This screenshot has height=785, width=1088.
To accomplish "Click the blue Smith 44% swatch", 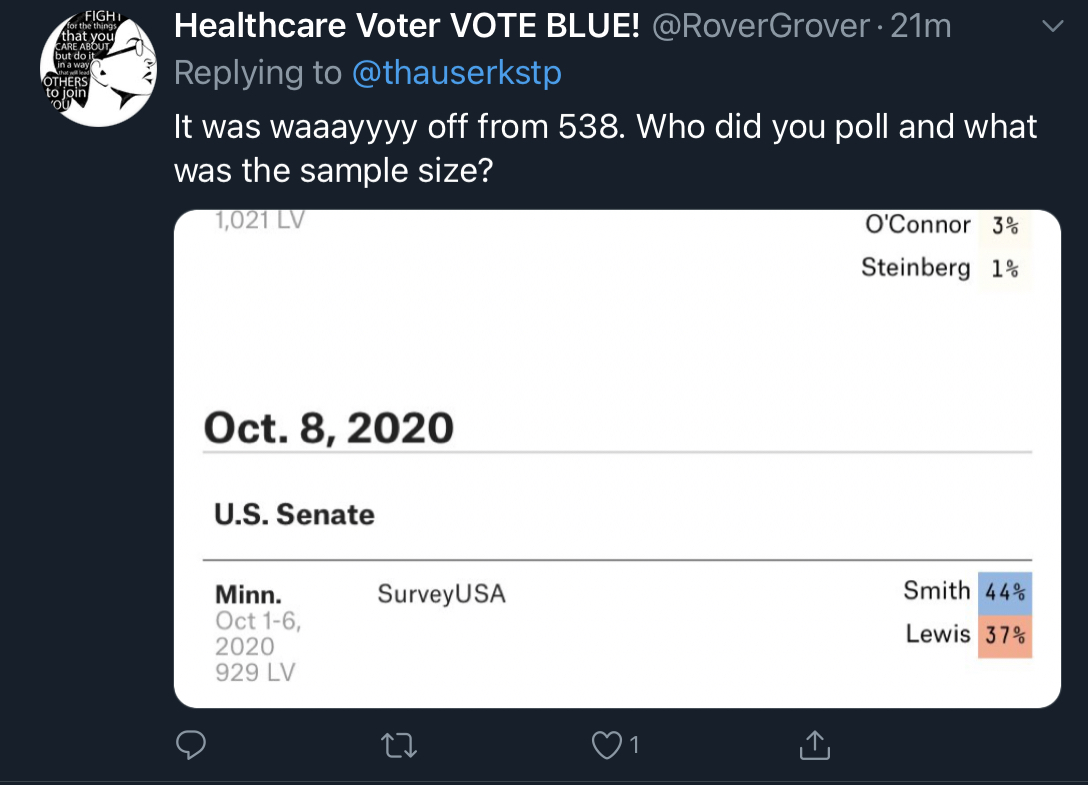I will (1005, 593).
